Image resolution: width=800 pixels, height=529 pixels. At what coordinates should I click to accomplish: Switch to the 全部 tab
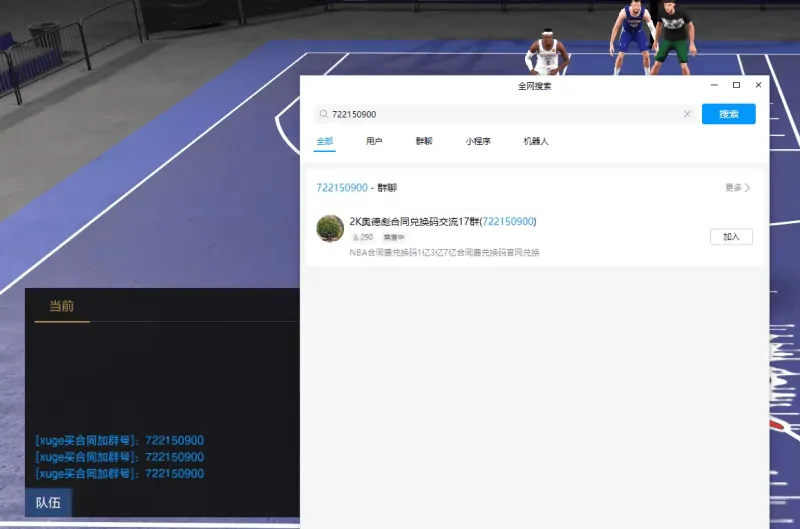pos(324,142)
